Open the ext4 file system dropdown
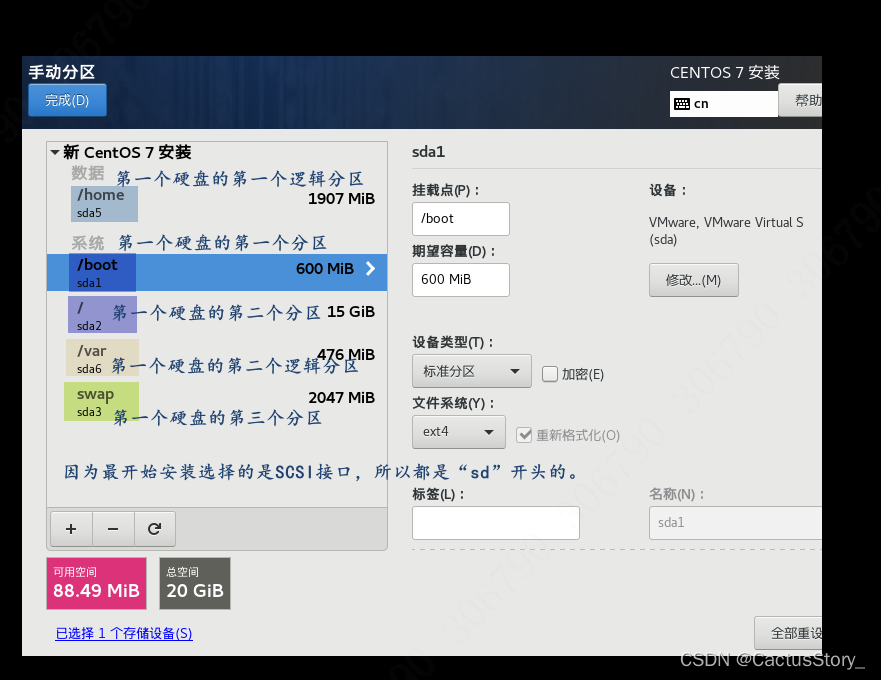Image resolution: width=881 pixels, height=680 pixels. [x=458, y=432]
